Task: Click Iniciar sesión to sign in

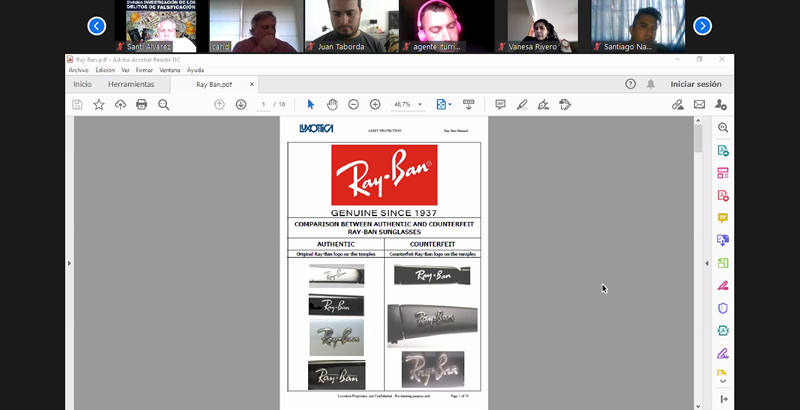Action: pos(696,84)
